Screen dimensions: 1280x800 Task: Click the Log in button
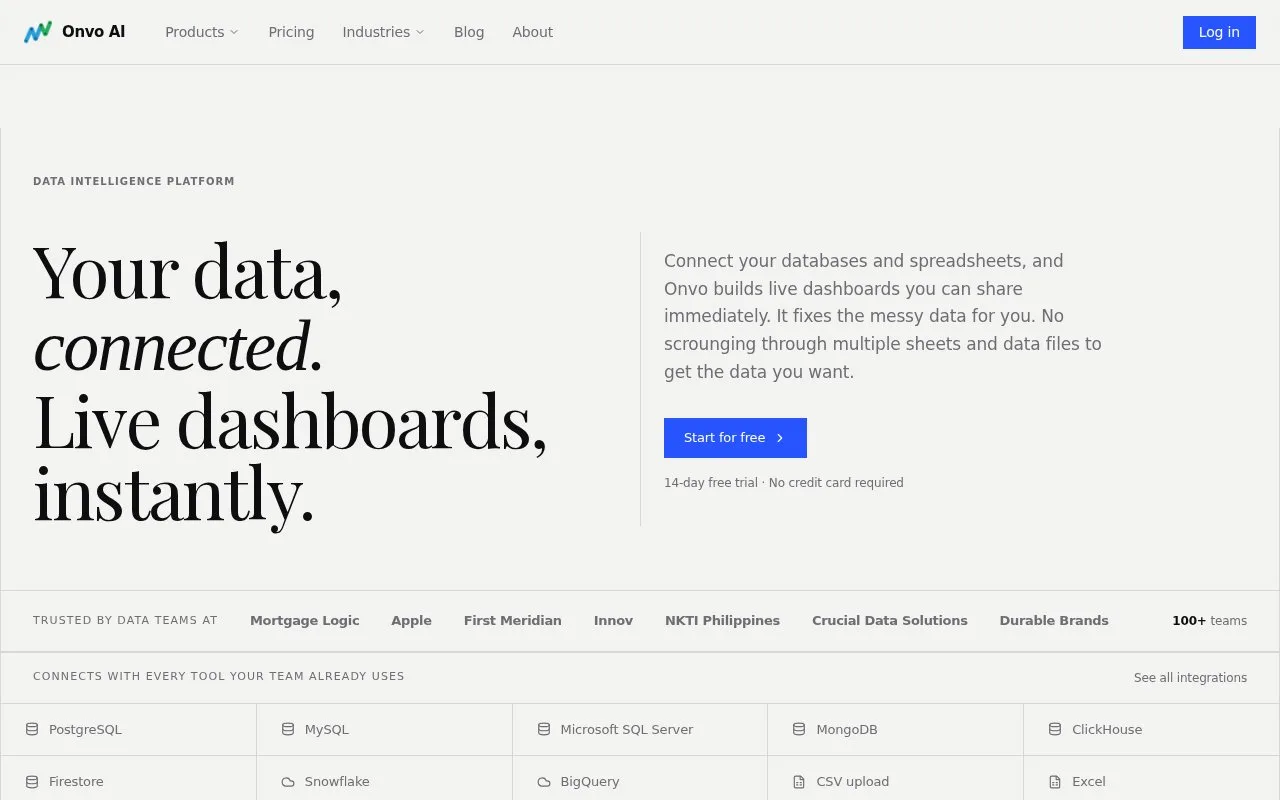[x=1219, y=32]
